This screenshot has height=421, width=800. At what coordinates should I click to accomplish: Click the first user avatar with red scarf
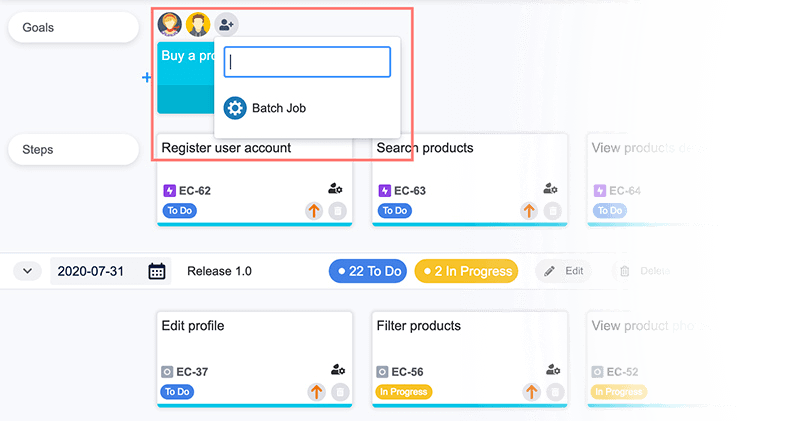[169, 24]
